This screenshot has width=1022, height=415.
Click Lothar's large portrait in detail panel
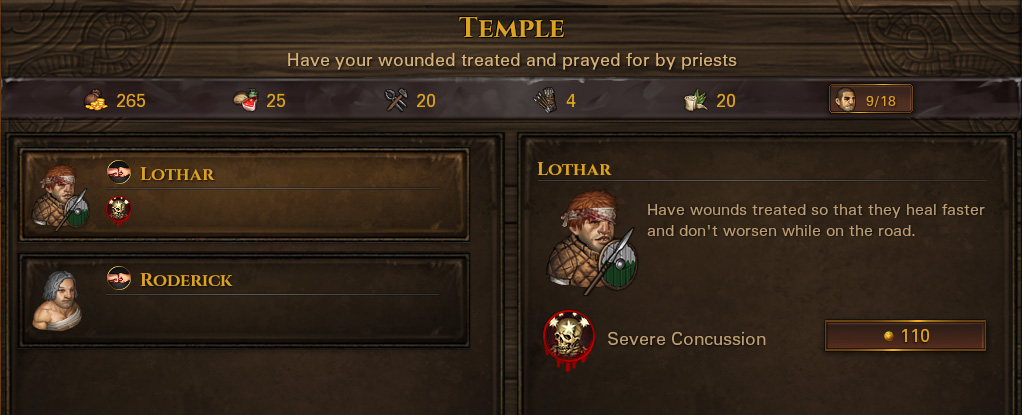(x=591, y=243)
